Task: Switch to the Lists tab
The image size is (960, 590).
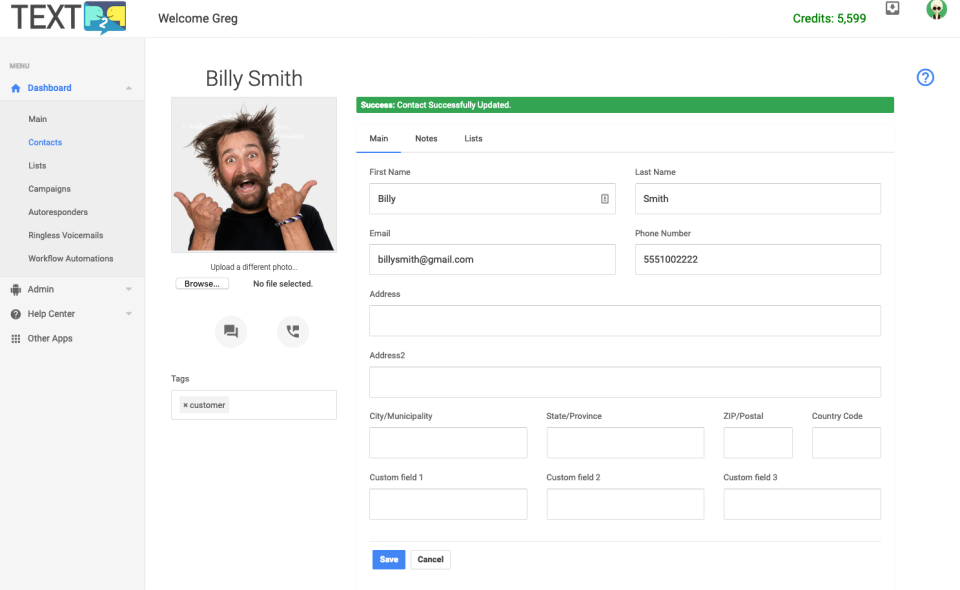Action: point(473,138)
